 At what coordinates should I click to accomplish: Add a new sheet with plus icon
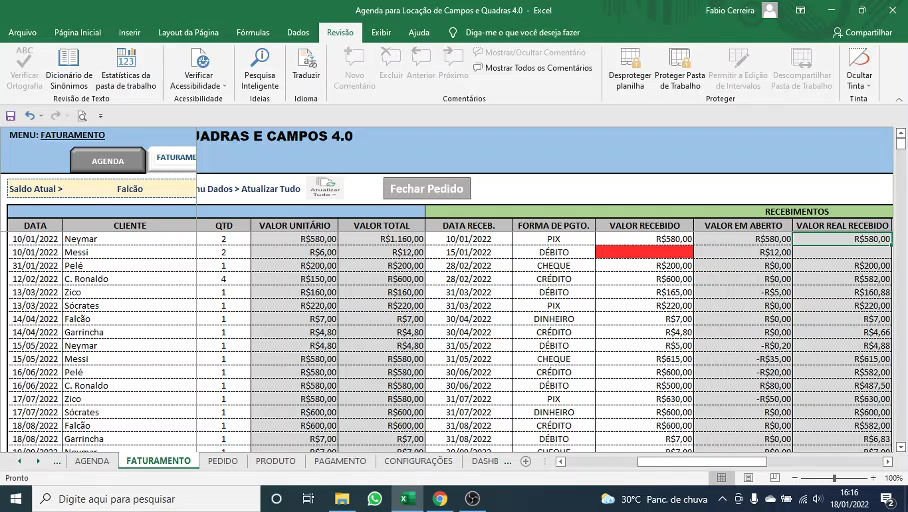click(526, 461)
